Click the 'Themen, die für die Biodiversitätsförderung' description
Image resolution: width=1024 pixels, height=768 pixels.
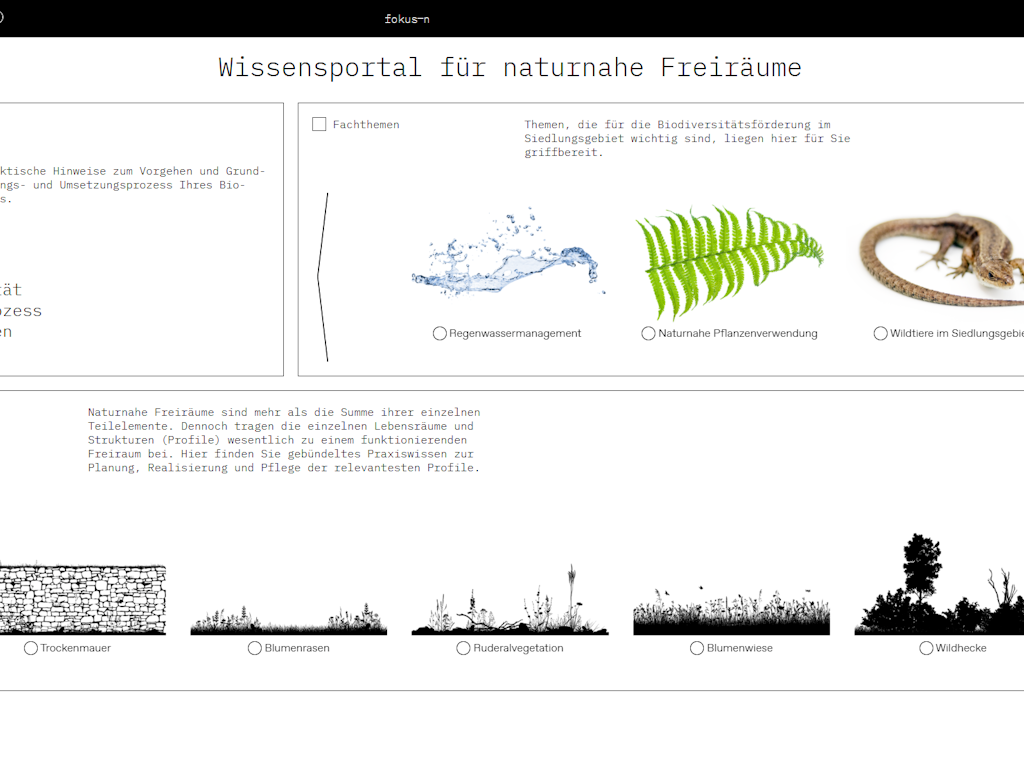click(687, 138)
